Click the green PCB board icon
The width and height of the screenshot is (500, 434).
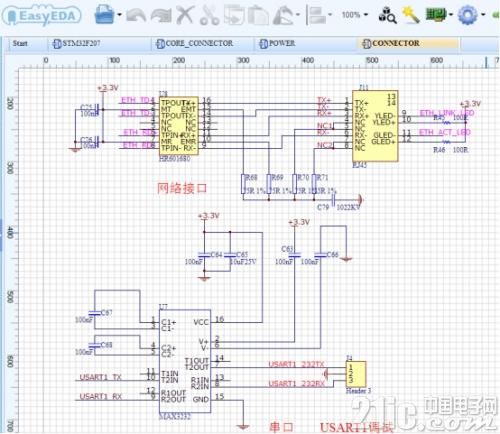pyautogui.click(x=436, y=15)
